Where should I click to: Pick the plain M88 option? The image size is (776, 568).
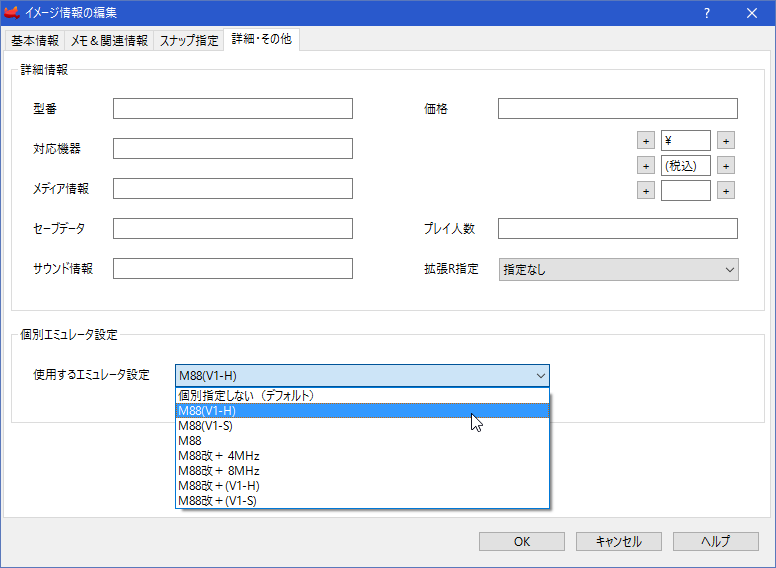(190, 440)
